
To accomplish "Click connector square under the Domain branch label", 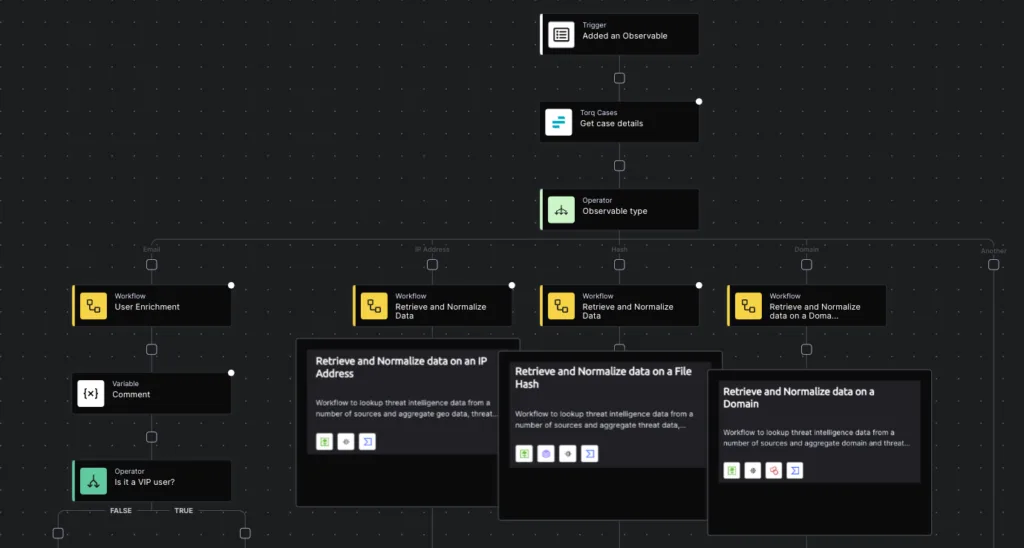I will pos(807,265).
